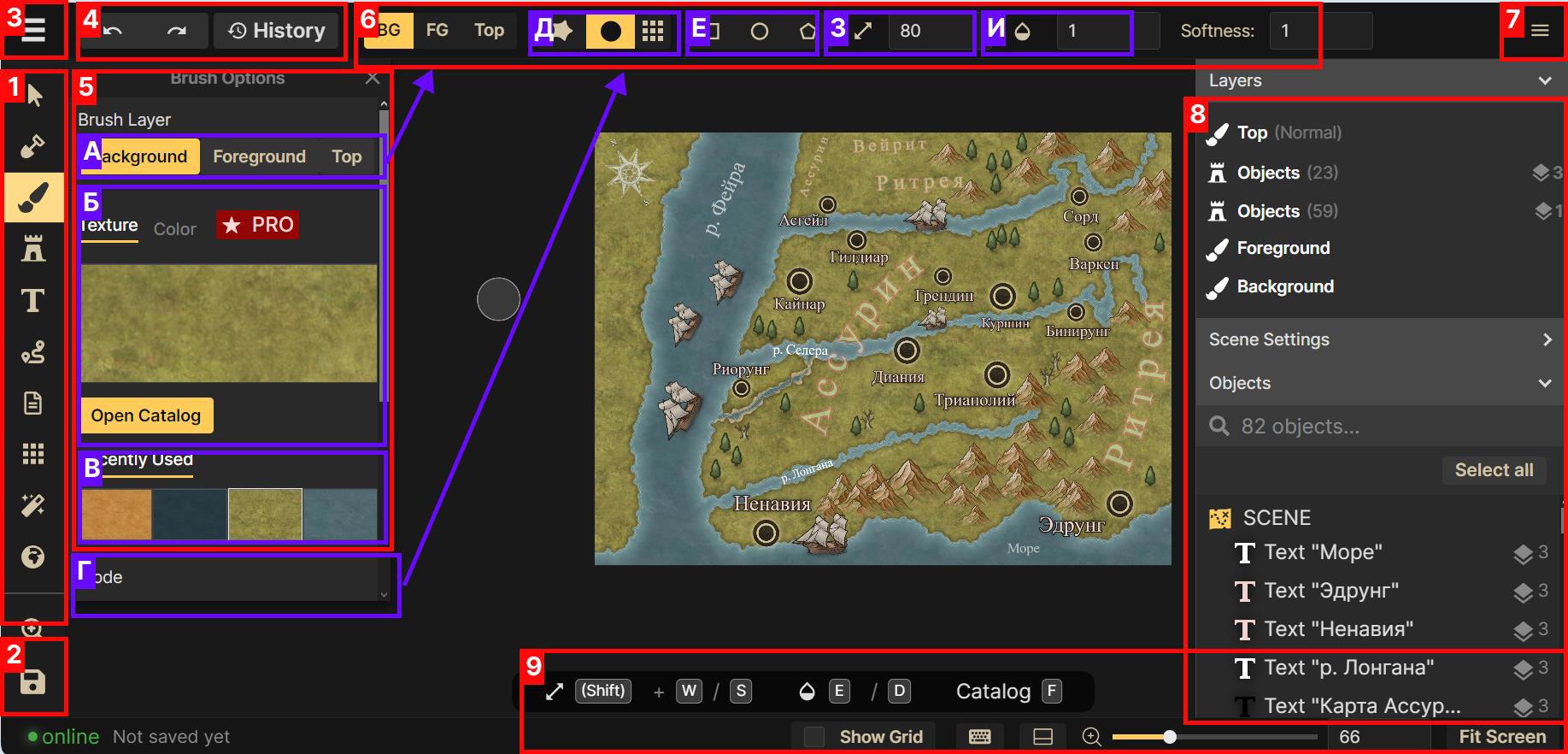Click the Open Catalog button

146,415
